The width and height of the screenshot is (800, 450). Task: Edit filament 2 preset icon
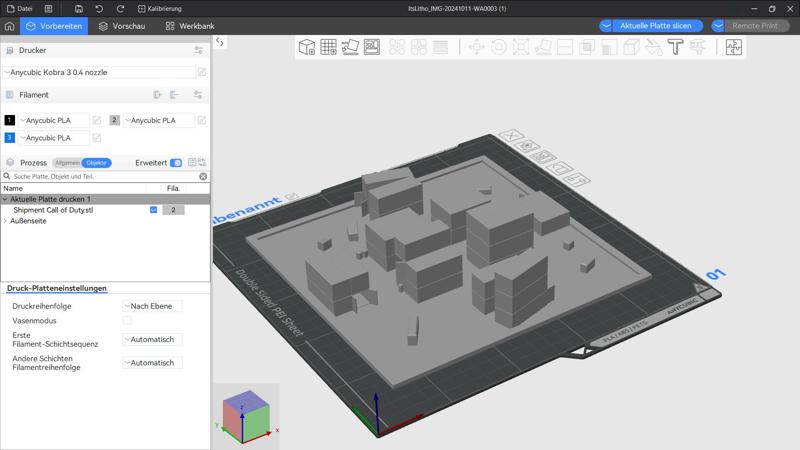(x=202, y=120)
